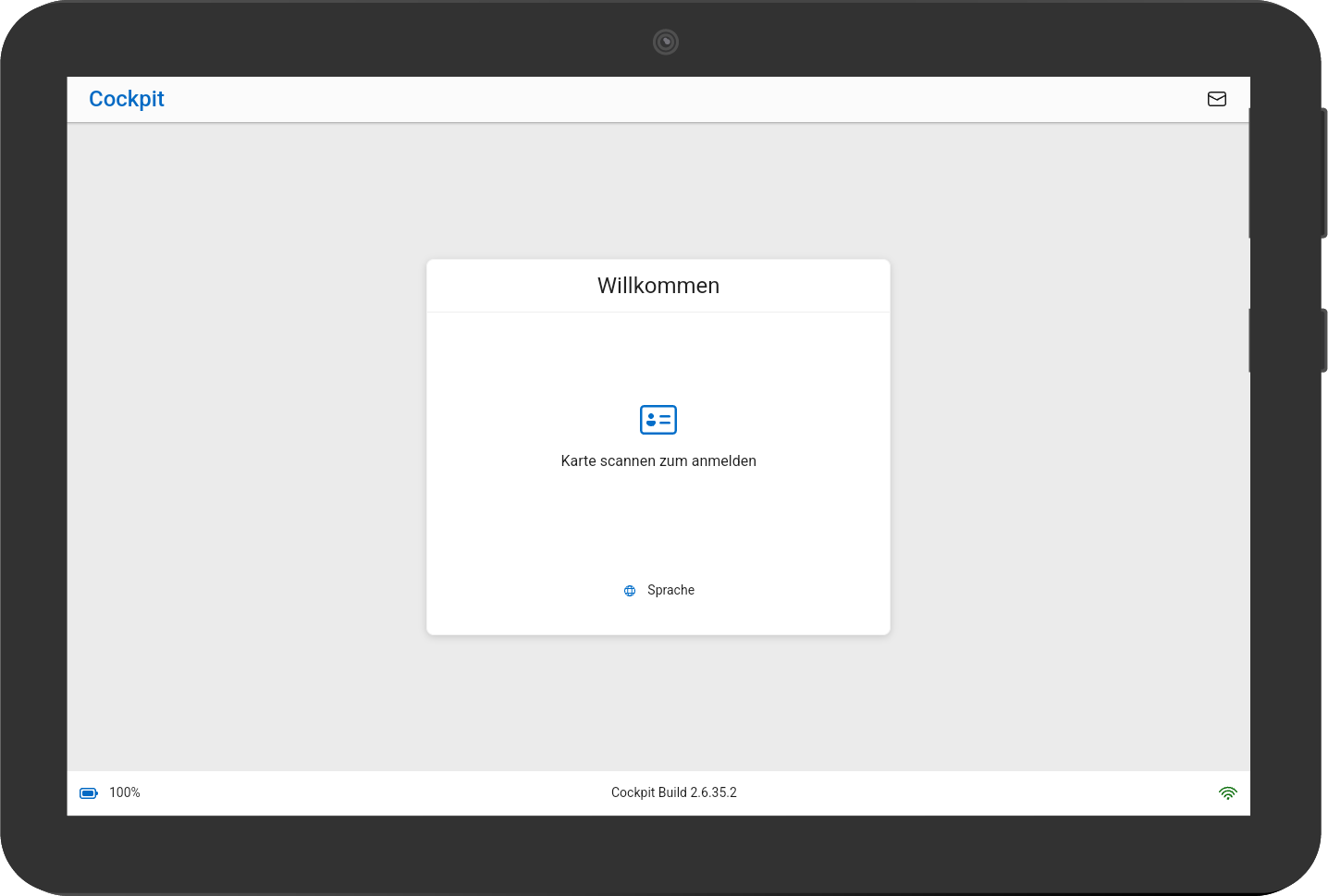Click the ID card scan icon

(x=658, y=420)
